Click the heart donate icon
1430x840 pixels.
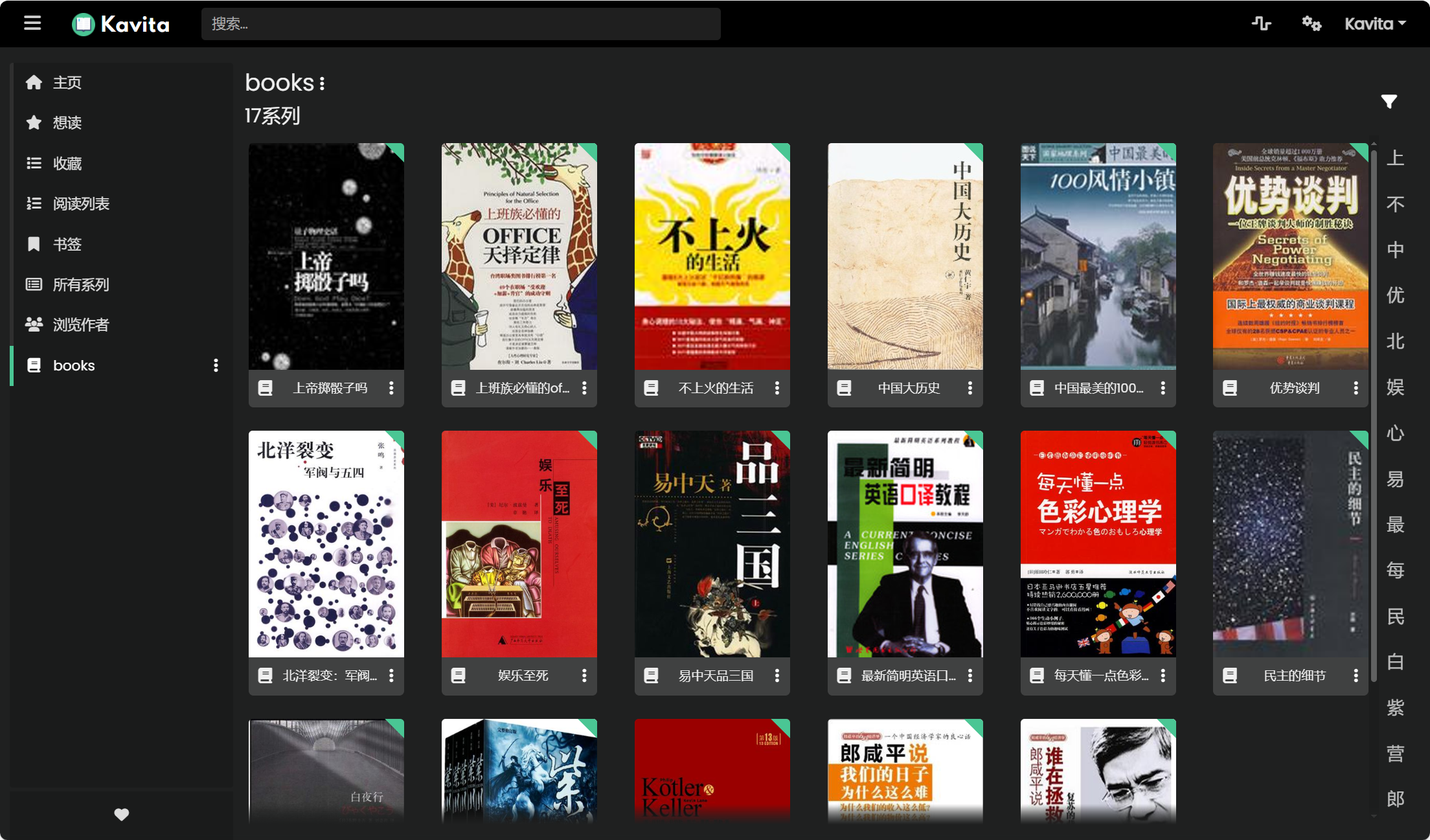click(121, 814)
